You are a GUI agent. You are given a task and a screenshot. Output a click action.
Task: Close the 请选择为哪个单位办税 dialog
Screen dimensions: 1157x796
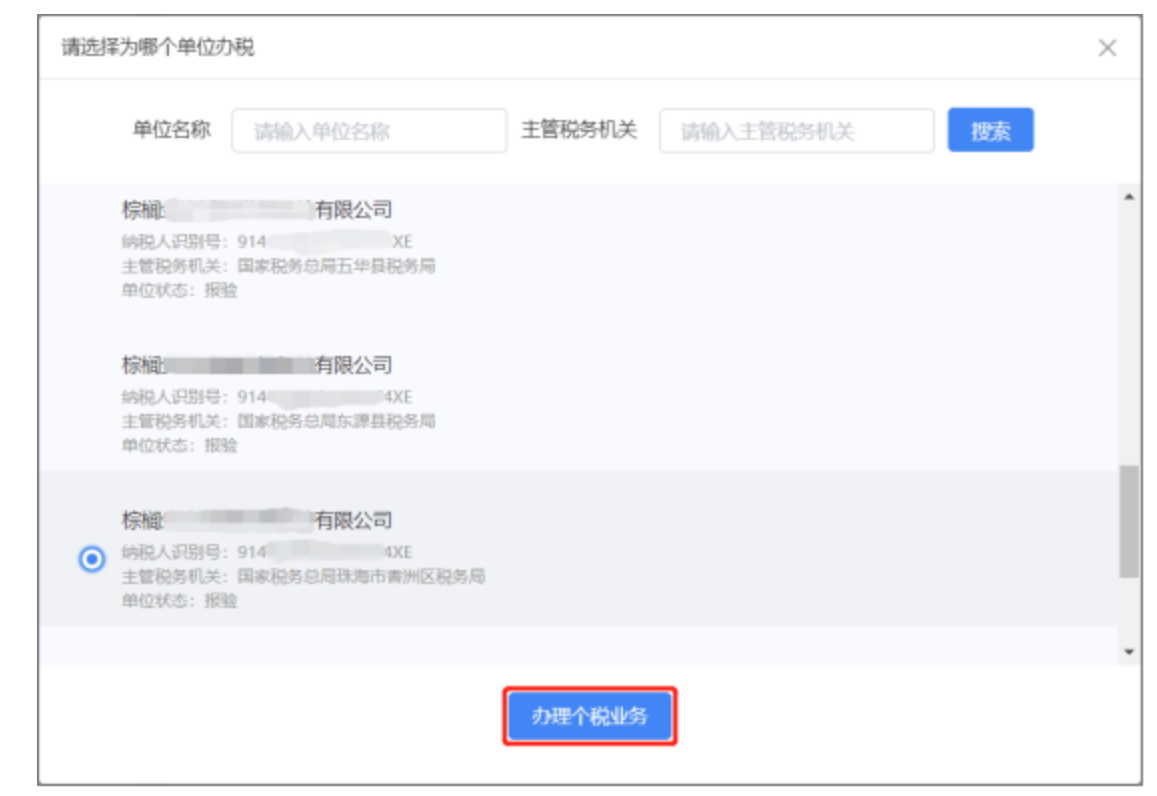[x=1106, y=49]
